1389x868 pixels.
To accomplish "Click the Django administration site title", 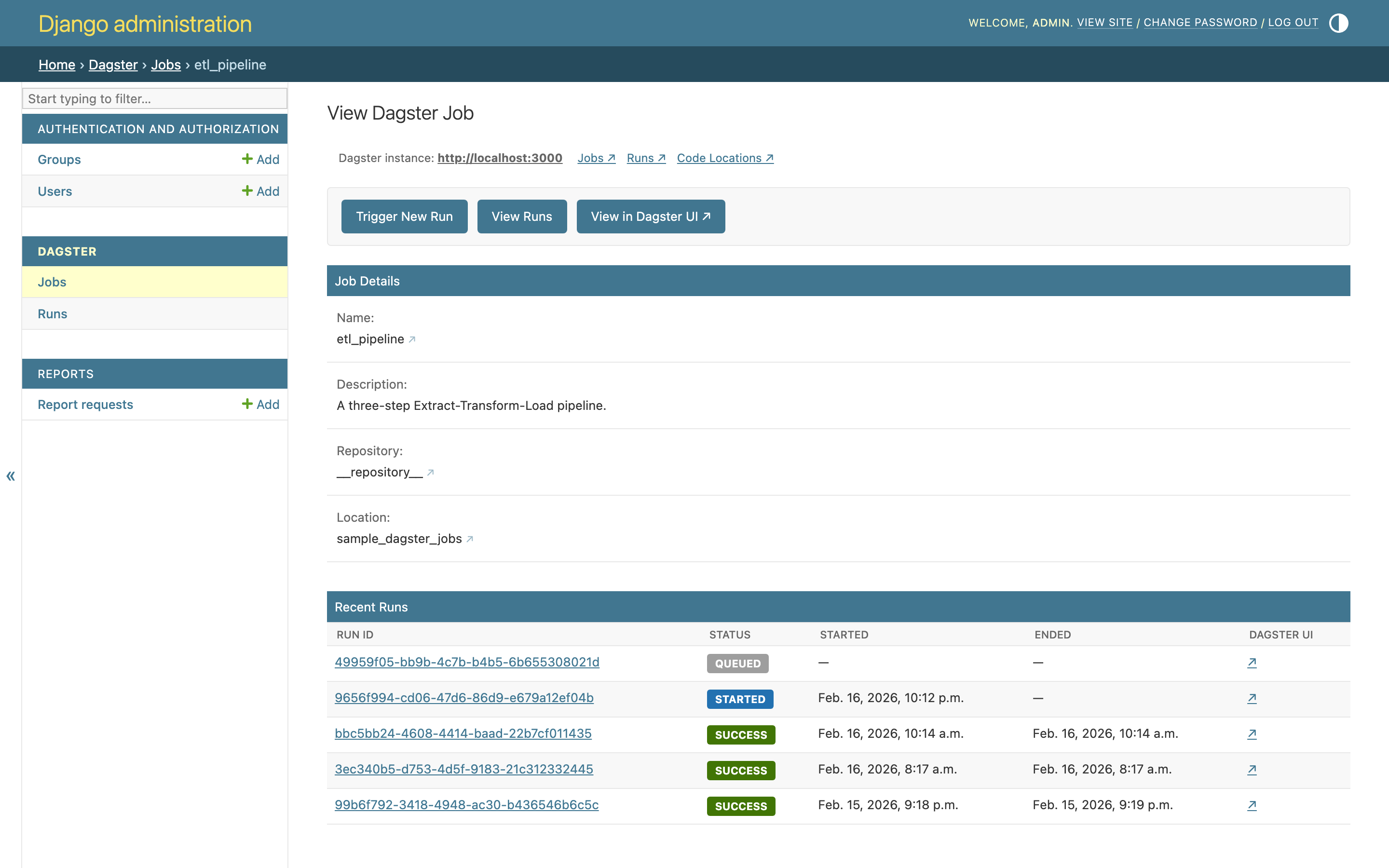I will coord(145,24).
